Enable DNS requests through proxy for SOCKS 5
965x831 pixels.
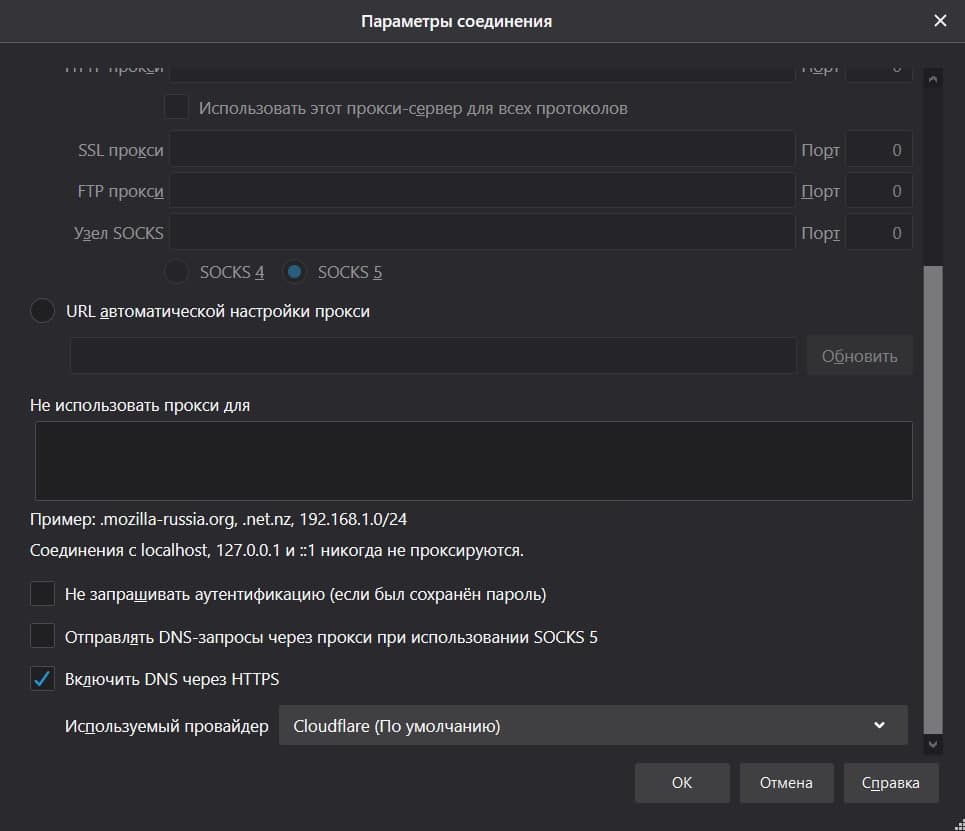click(43, 636)
